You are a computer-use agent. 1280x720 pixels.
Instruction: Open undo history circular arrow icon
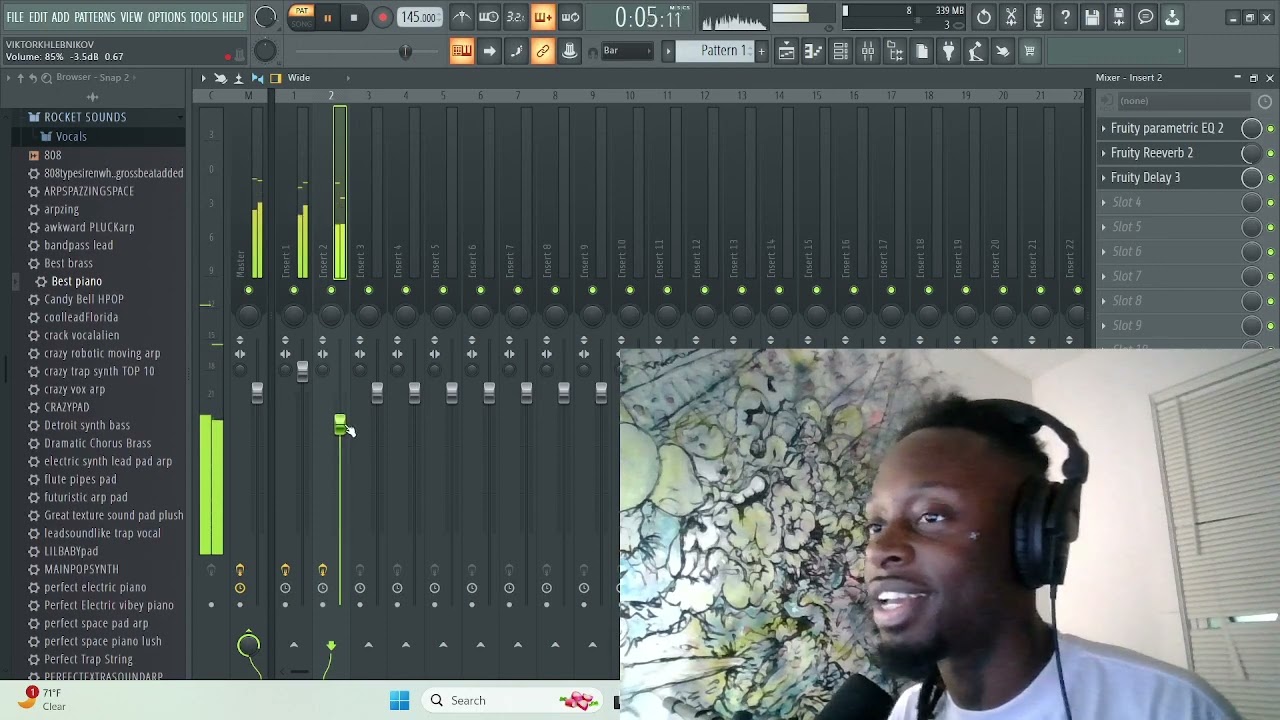point(984,17)
